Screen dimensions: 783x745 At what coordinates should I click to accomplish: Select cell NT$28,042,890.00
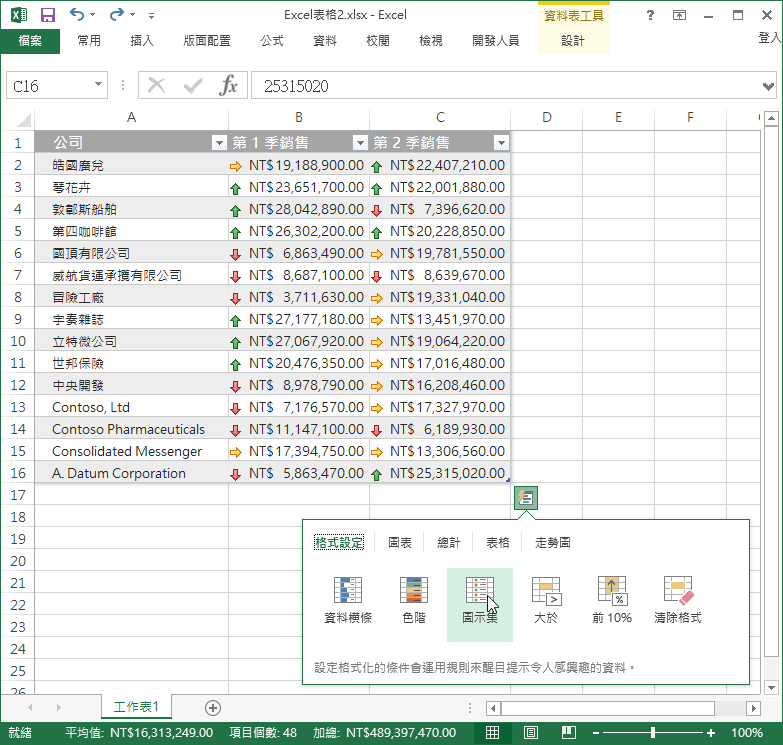click(x=299, y=210)
